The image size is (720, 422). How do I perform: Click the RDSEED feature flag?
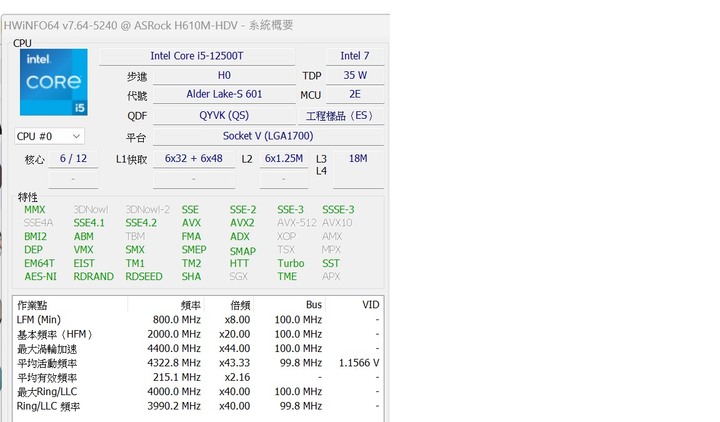coord(144,277)
